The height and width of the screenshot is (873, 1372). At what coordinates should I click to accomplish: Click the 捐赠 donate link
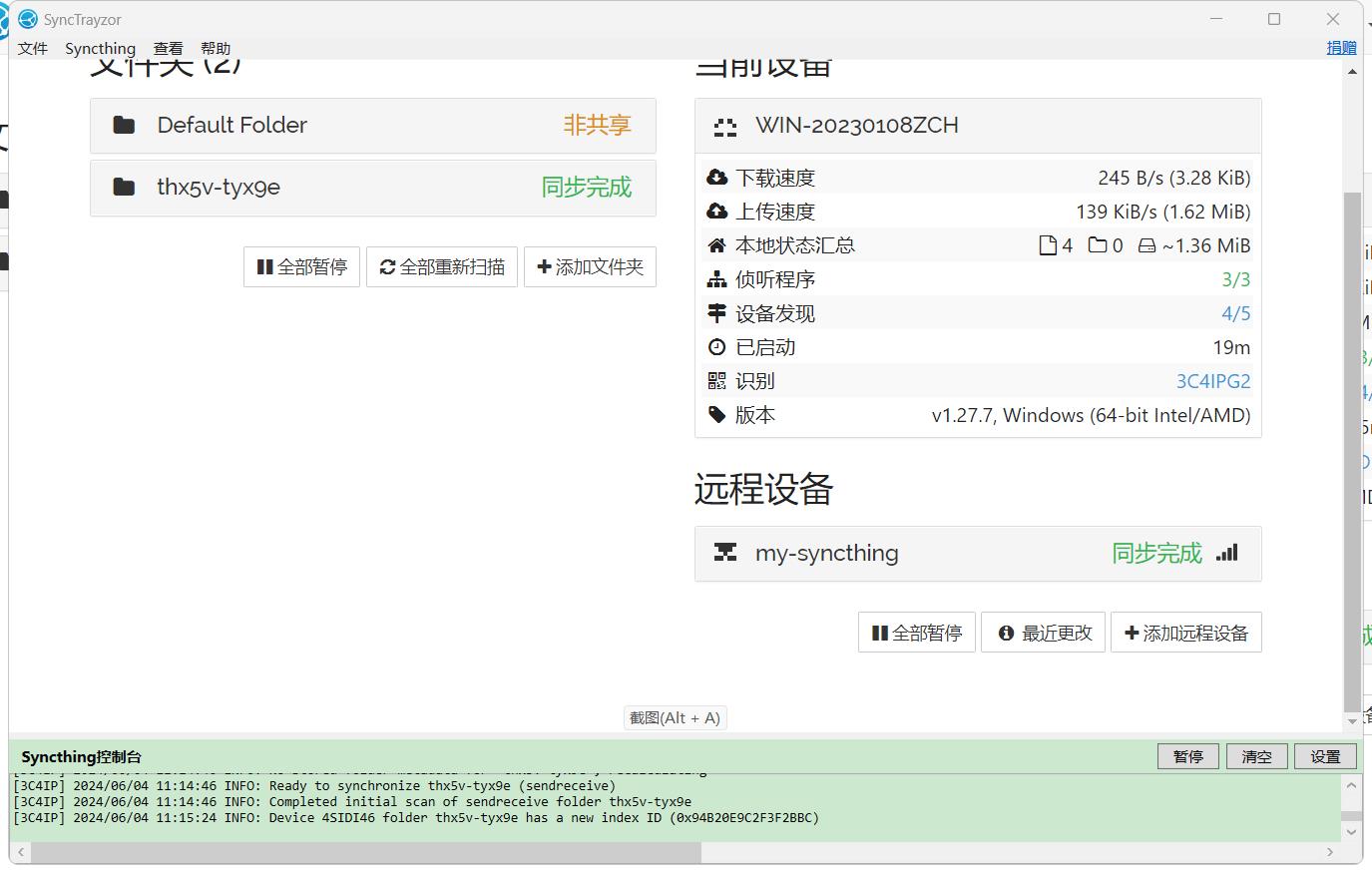coord(1341,48)
